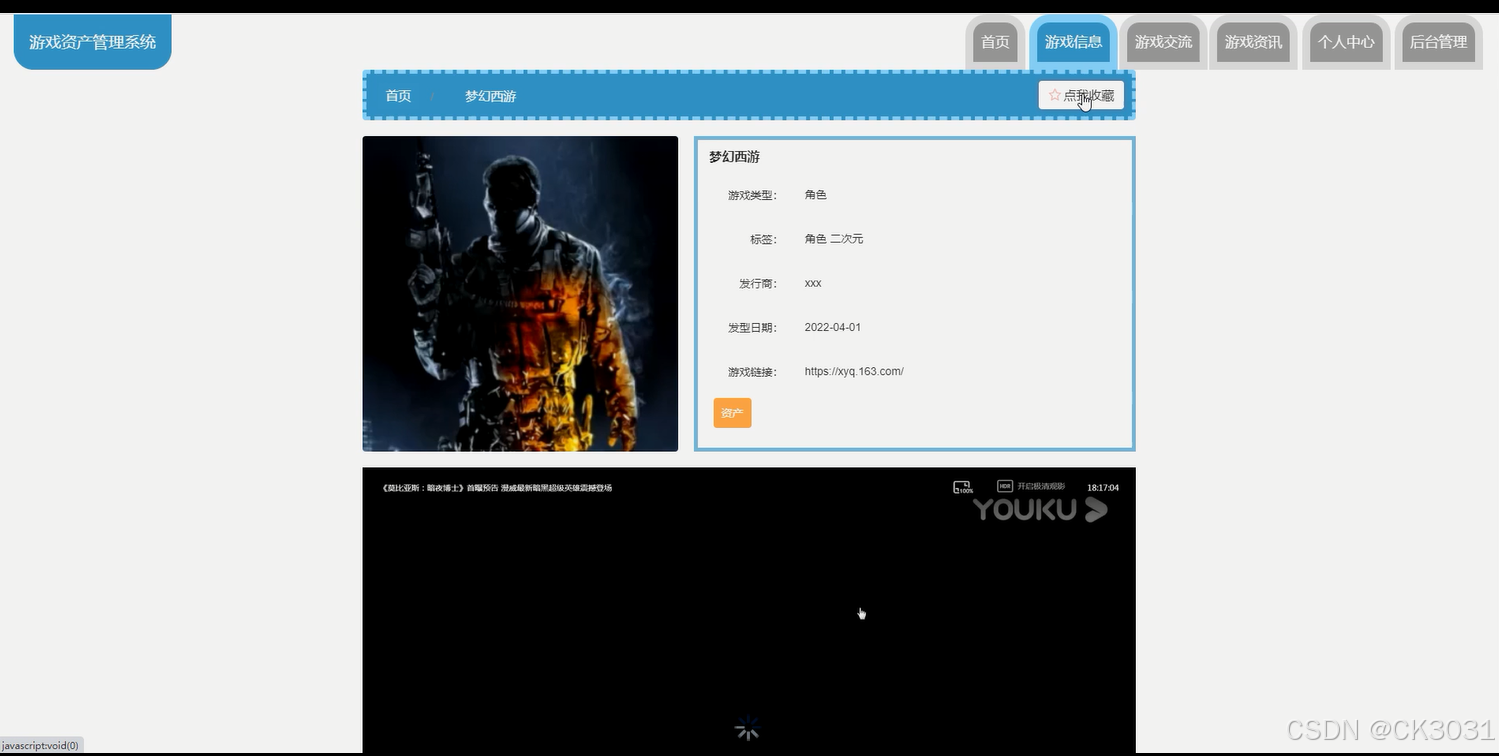
Task: Click the loading spinner in the video
Action: (x=747, y=729)
